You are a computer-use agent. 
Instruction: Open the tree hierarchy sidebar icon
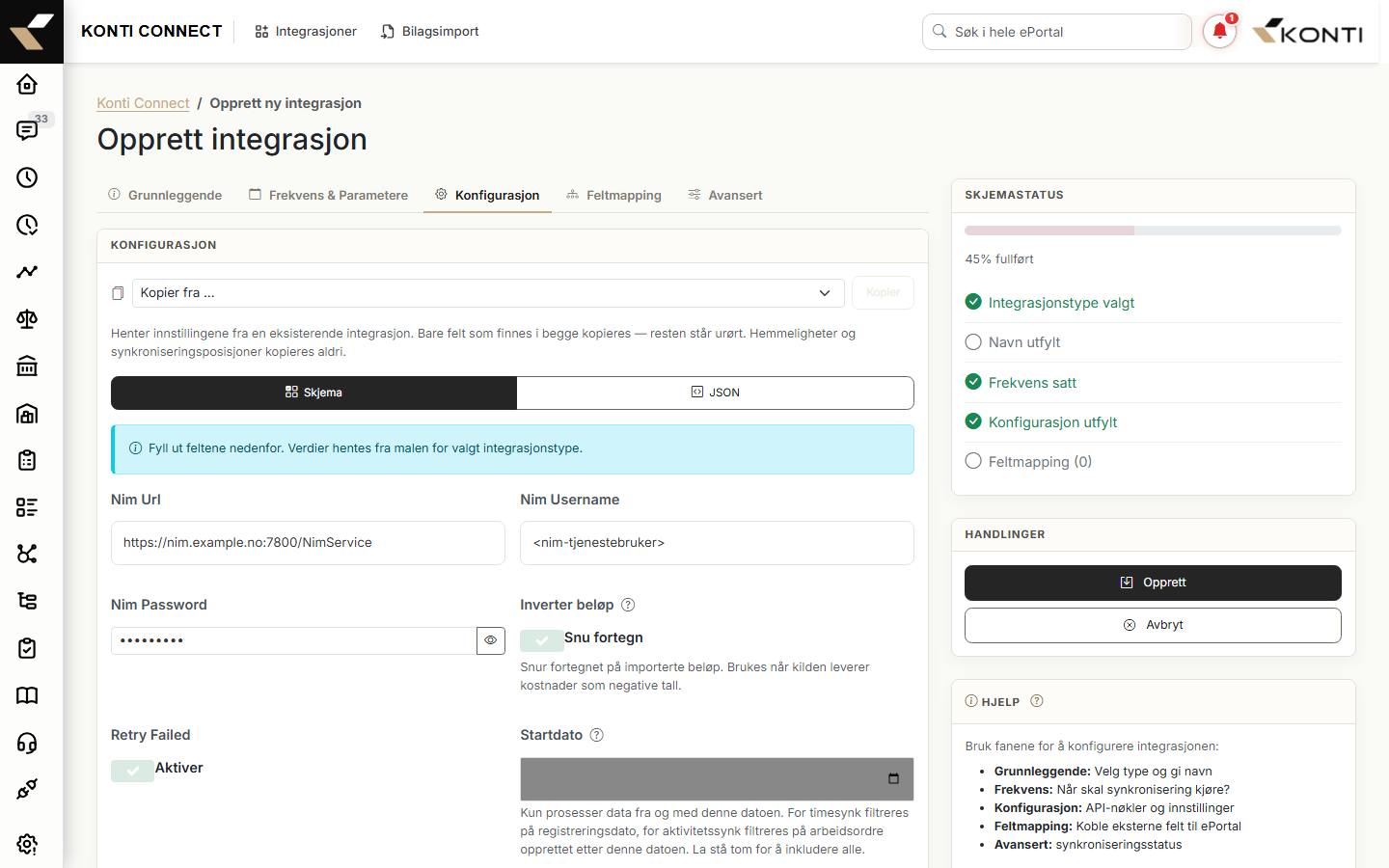pos(27,601)
